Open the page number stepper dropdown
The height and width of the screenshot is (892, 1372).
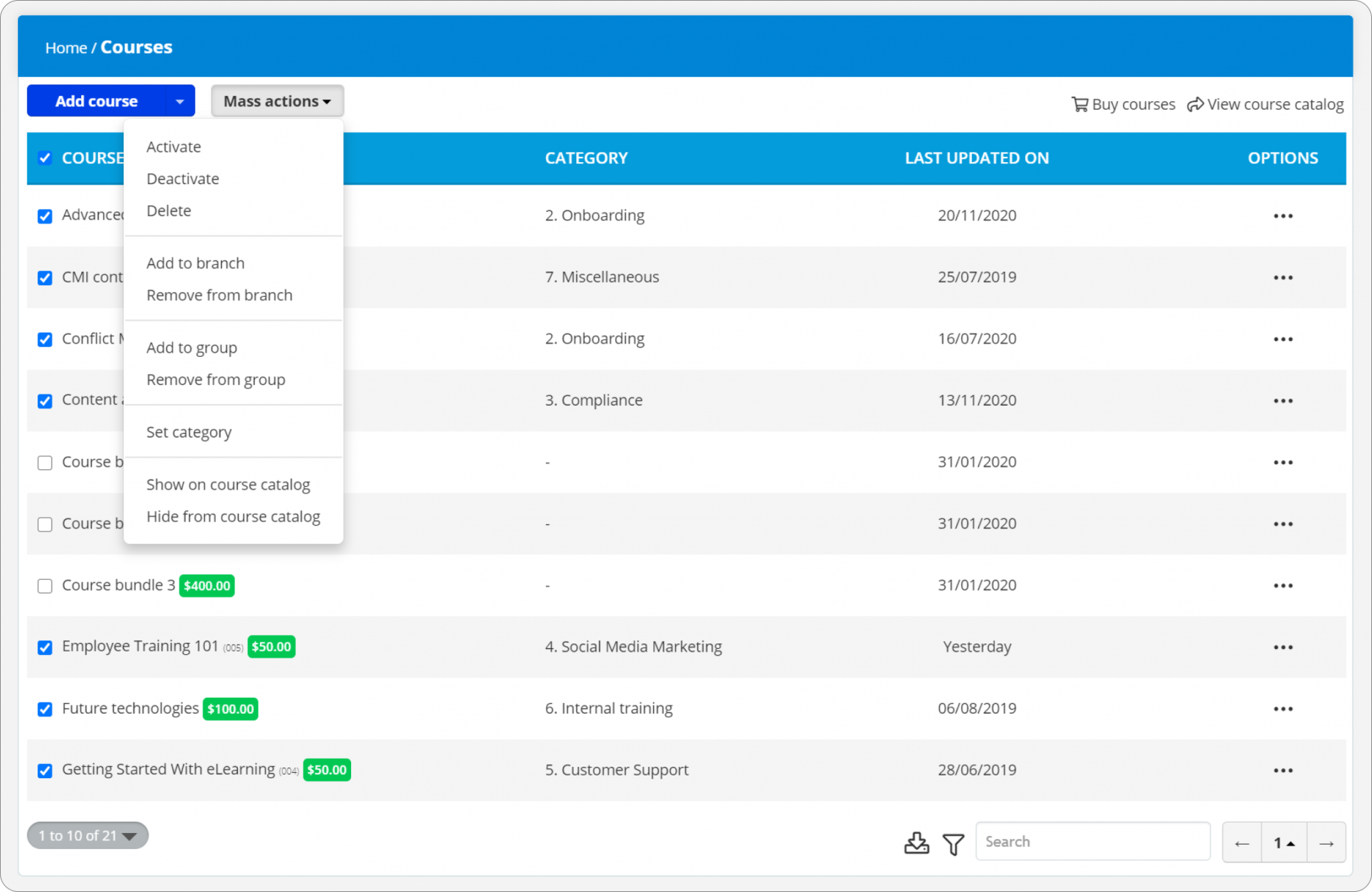[1284, 842]
